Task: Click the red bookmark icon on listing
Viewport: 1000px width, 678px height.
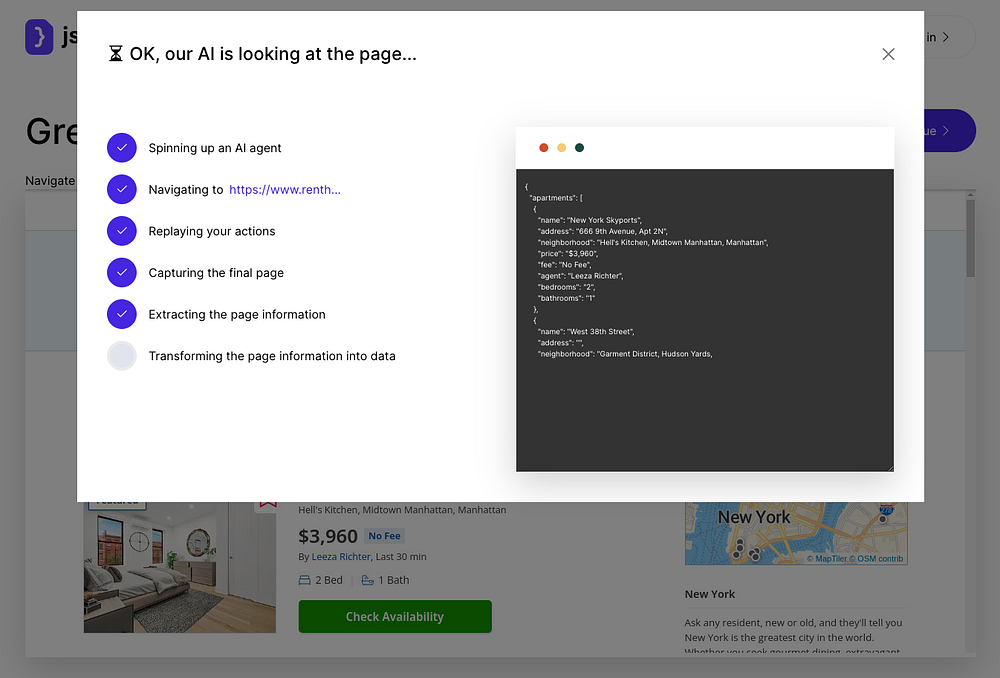Action: [266, 505]
